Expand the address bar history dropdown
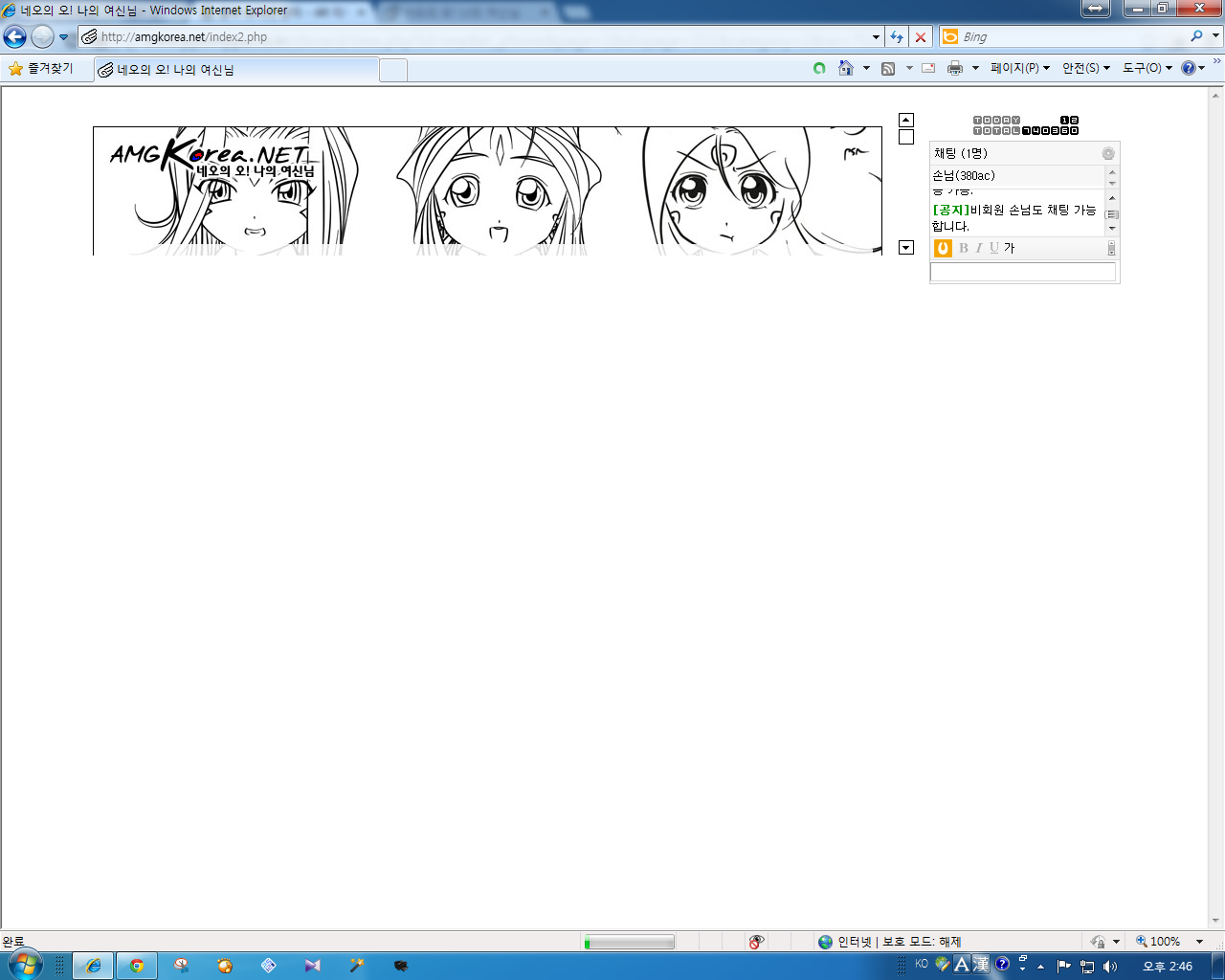This screenshot has width=1225, height=980. click(876, 37)
